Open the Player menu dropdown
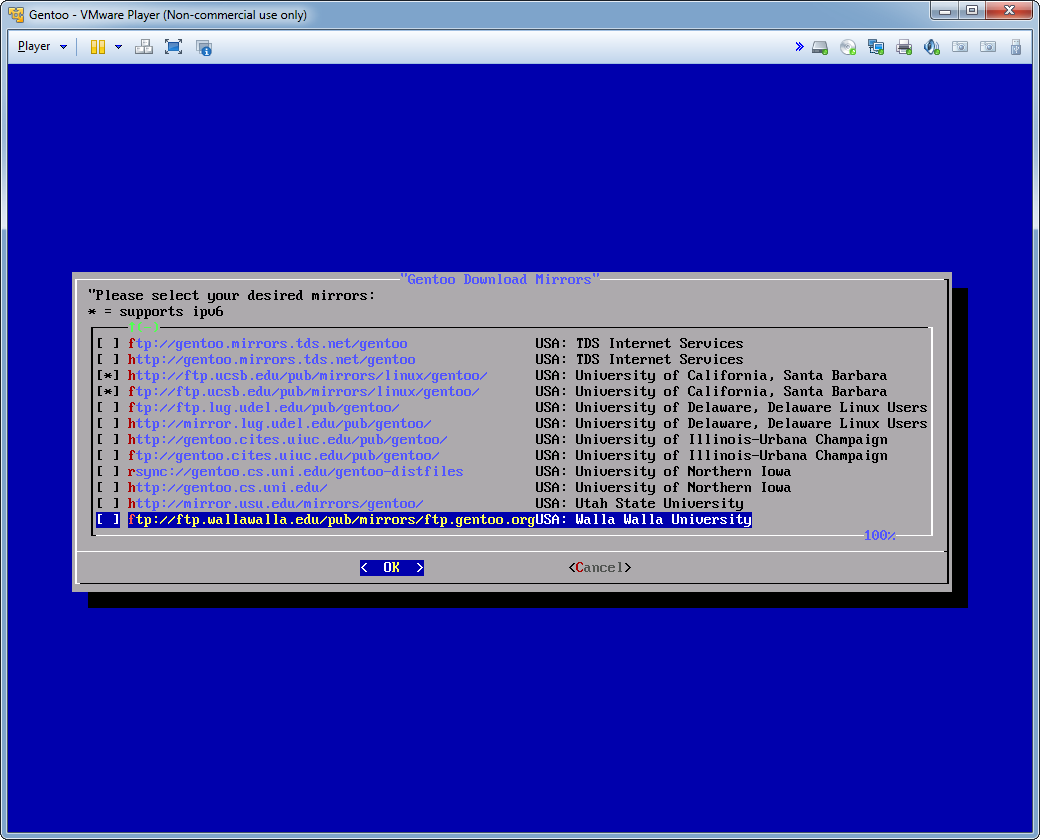 [42, 46]
